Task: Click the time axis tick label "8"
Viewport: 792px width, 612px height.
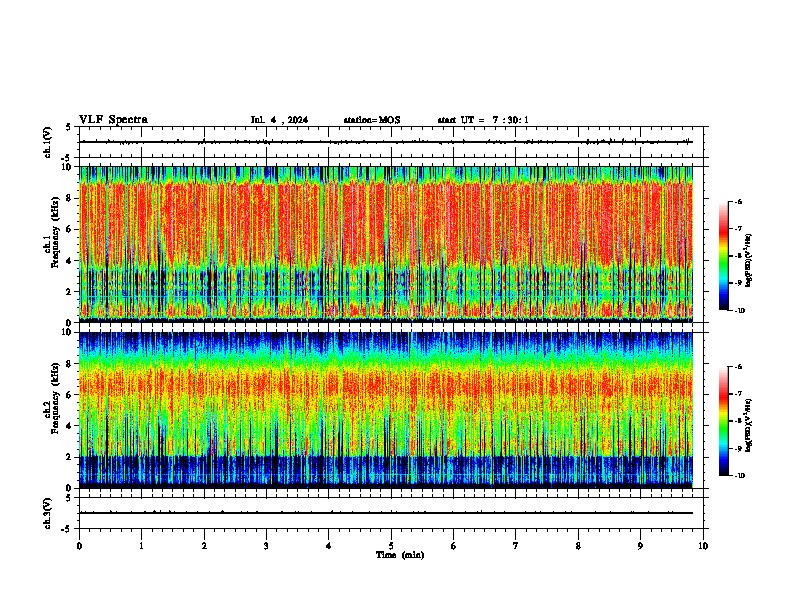Action: [x=578, y=546]
